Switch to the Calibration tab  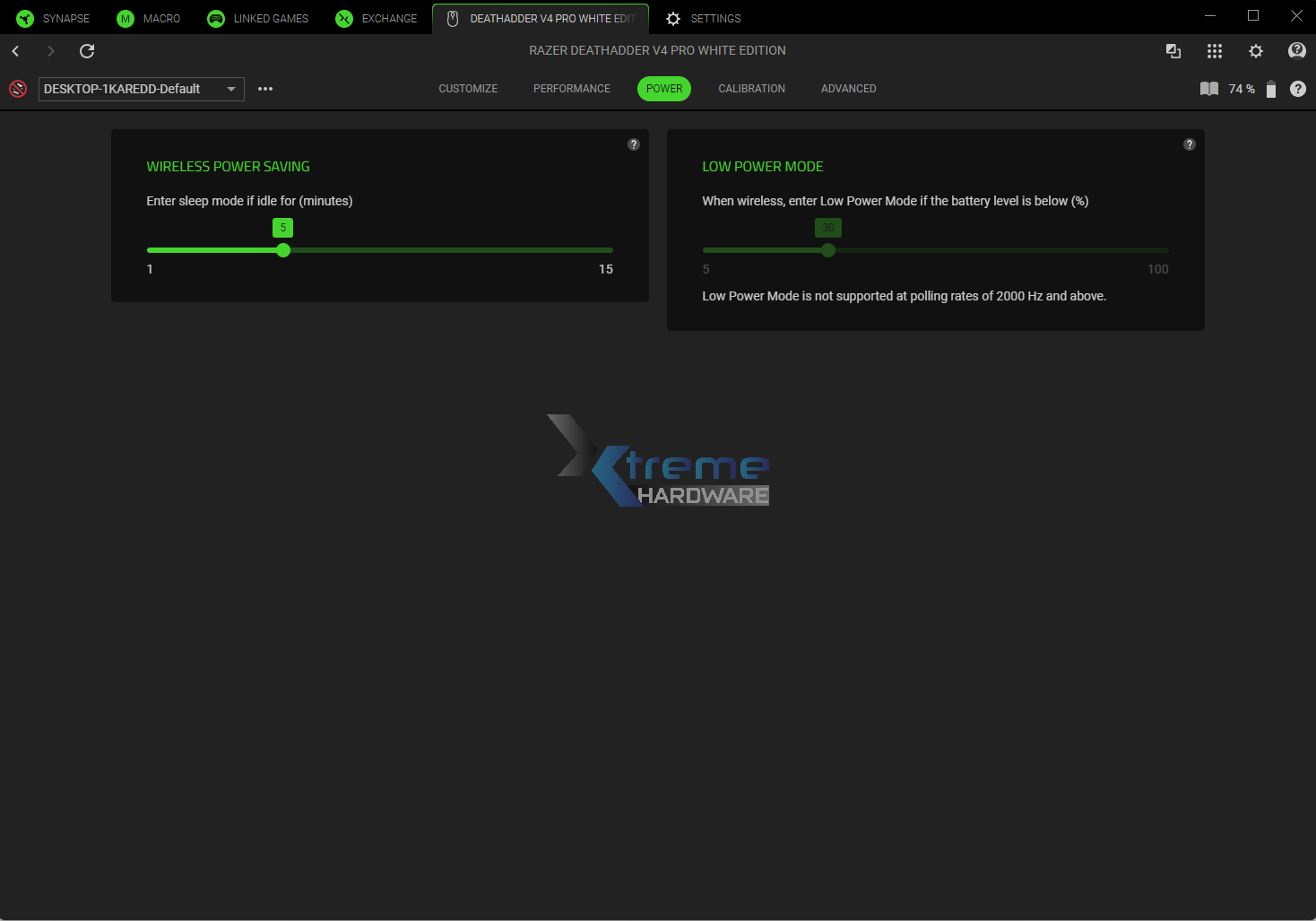[x=751, y=88]
